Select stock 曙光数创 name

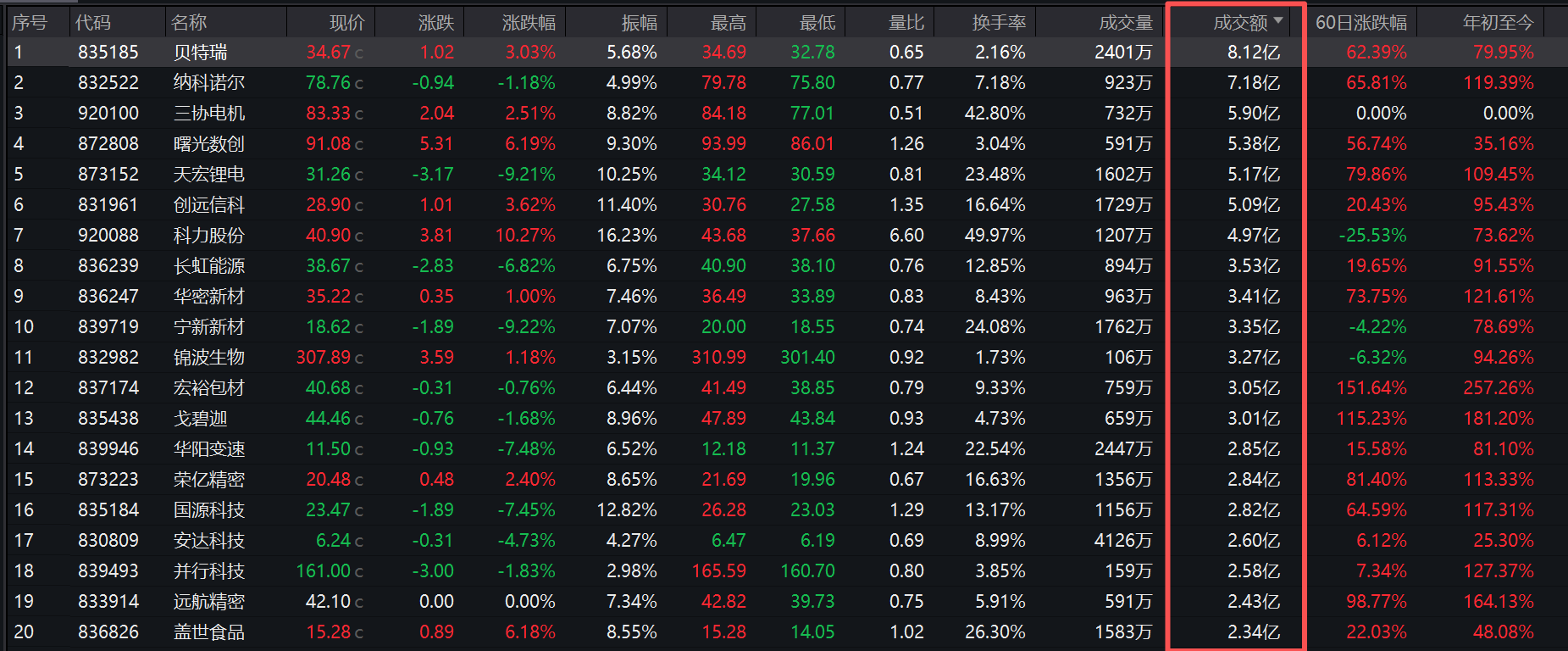pos(209,144)
